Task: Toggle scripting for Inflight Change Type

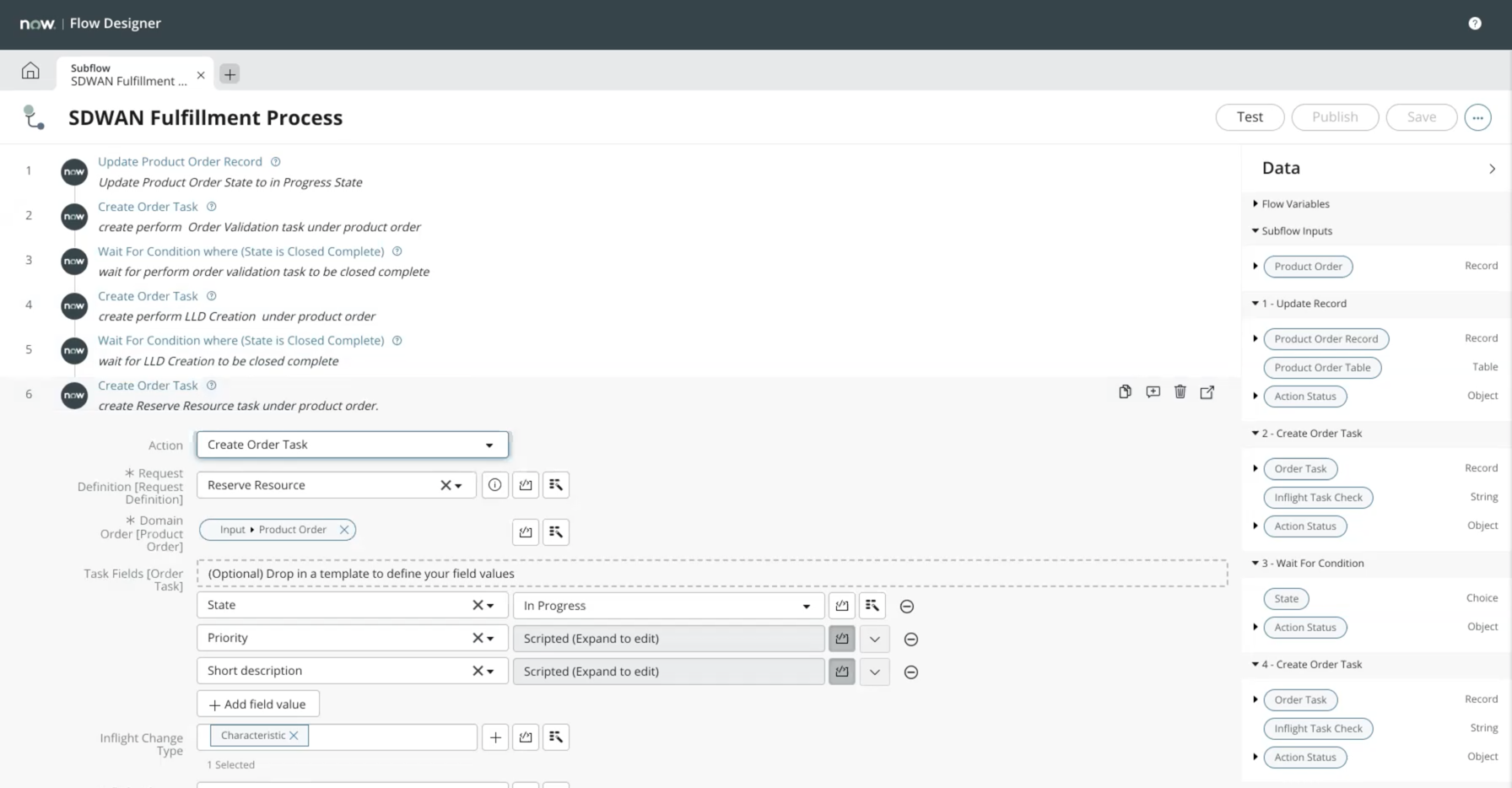Action: [526, 737]
